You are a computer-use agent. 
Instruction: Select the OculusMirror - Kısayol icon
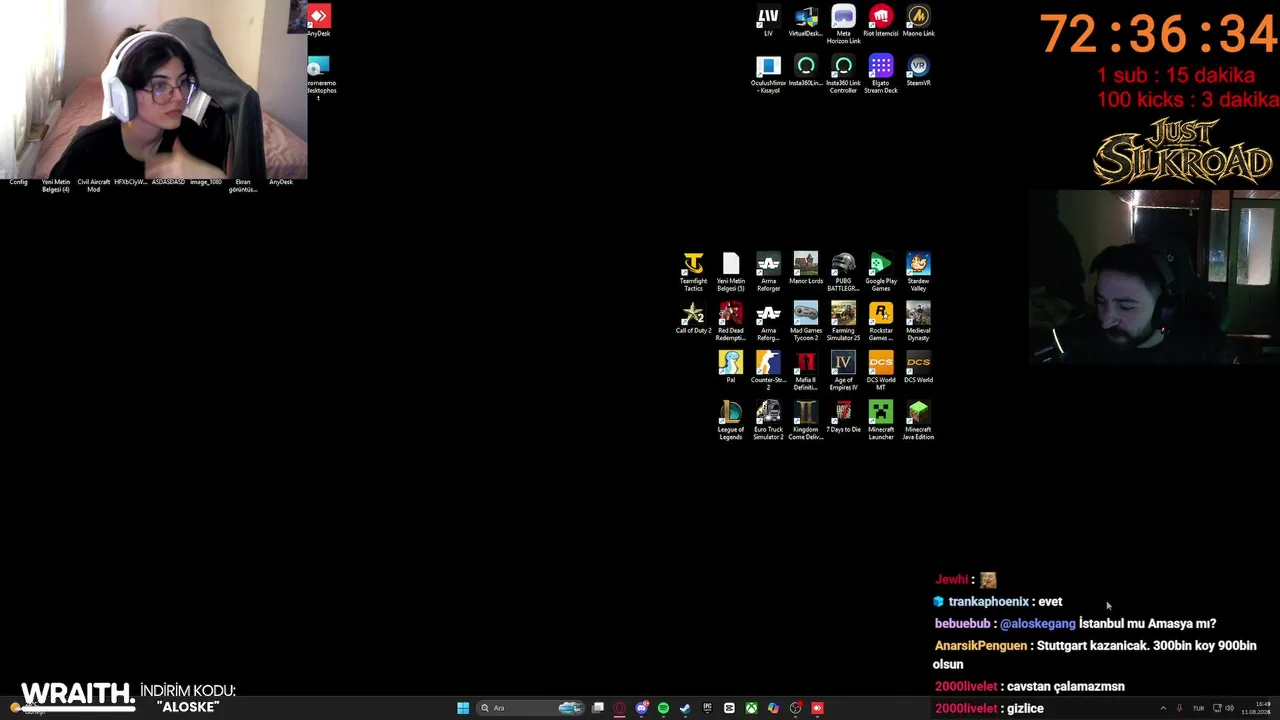click(768, 75)
